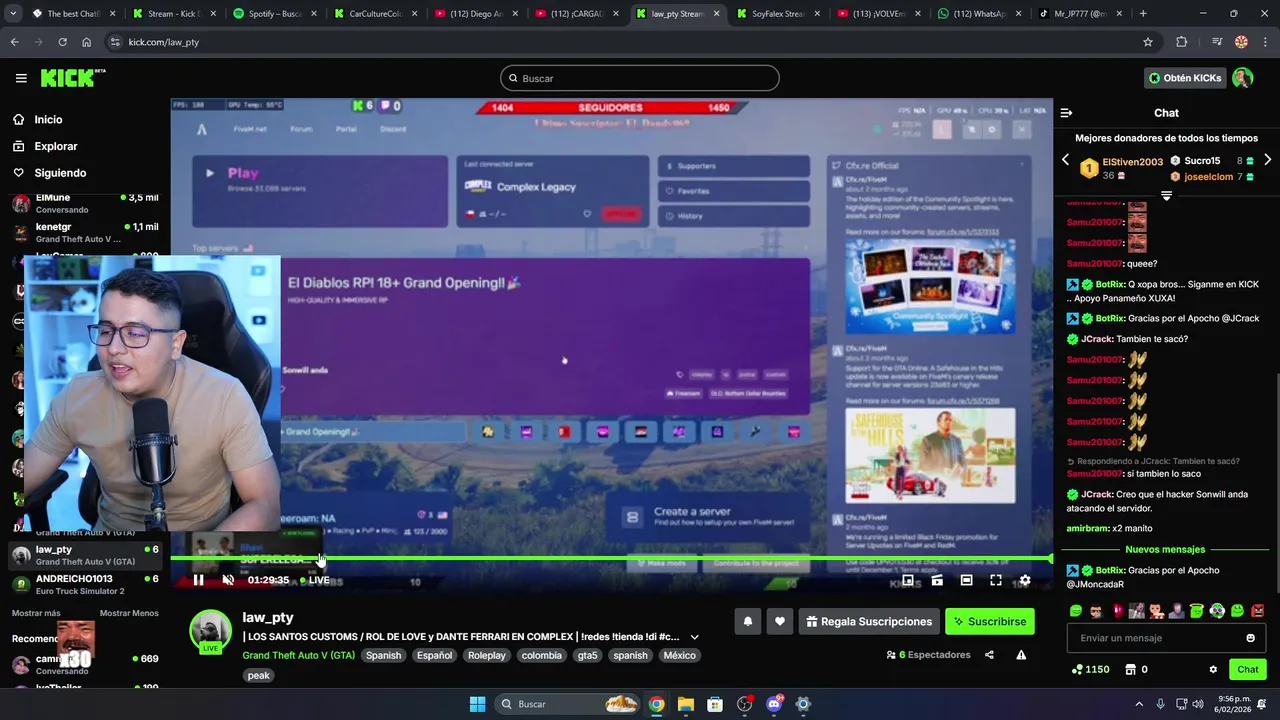The width and height of the screenshot is (1280, 720).
Task: Click the Suscribirse button
Action: 990,621
